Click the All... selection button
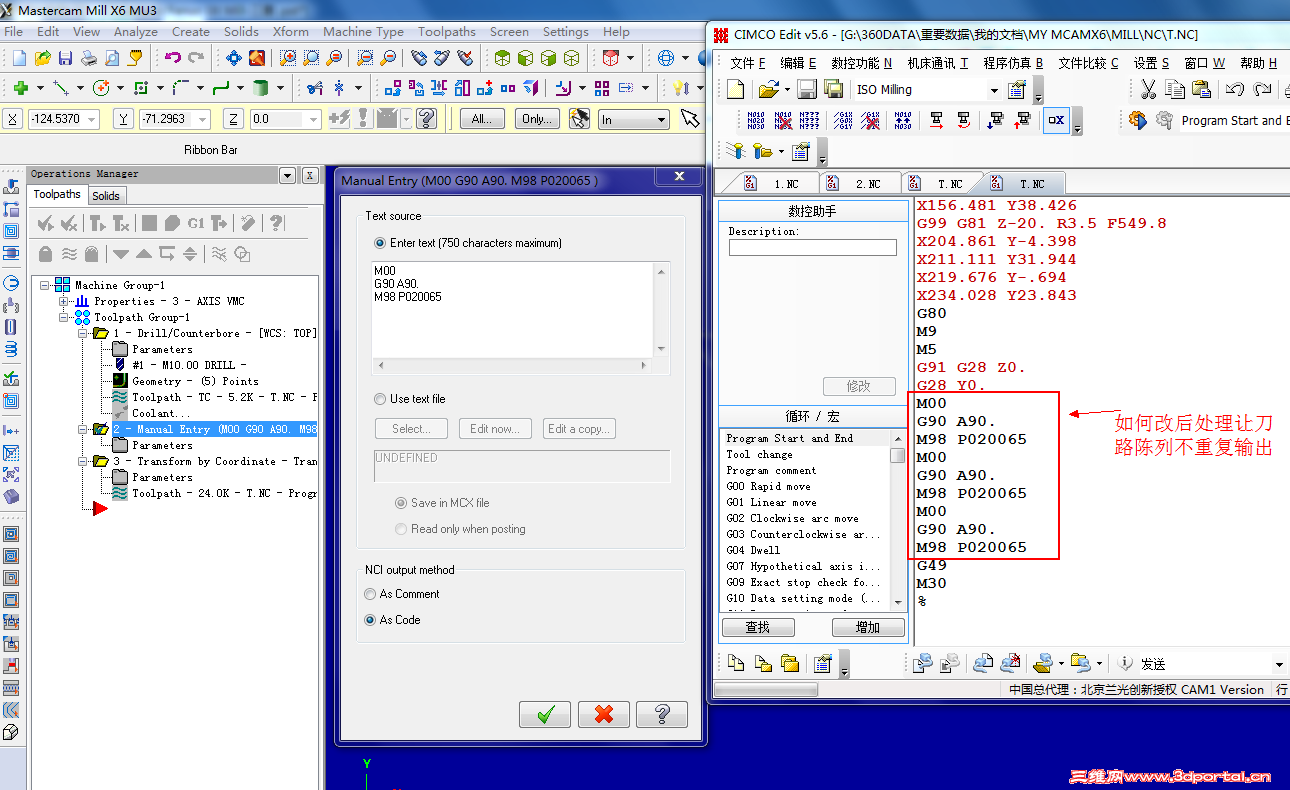The image size is (1290, 790). pos(482,119)
